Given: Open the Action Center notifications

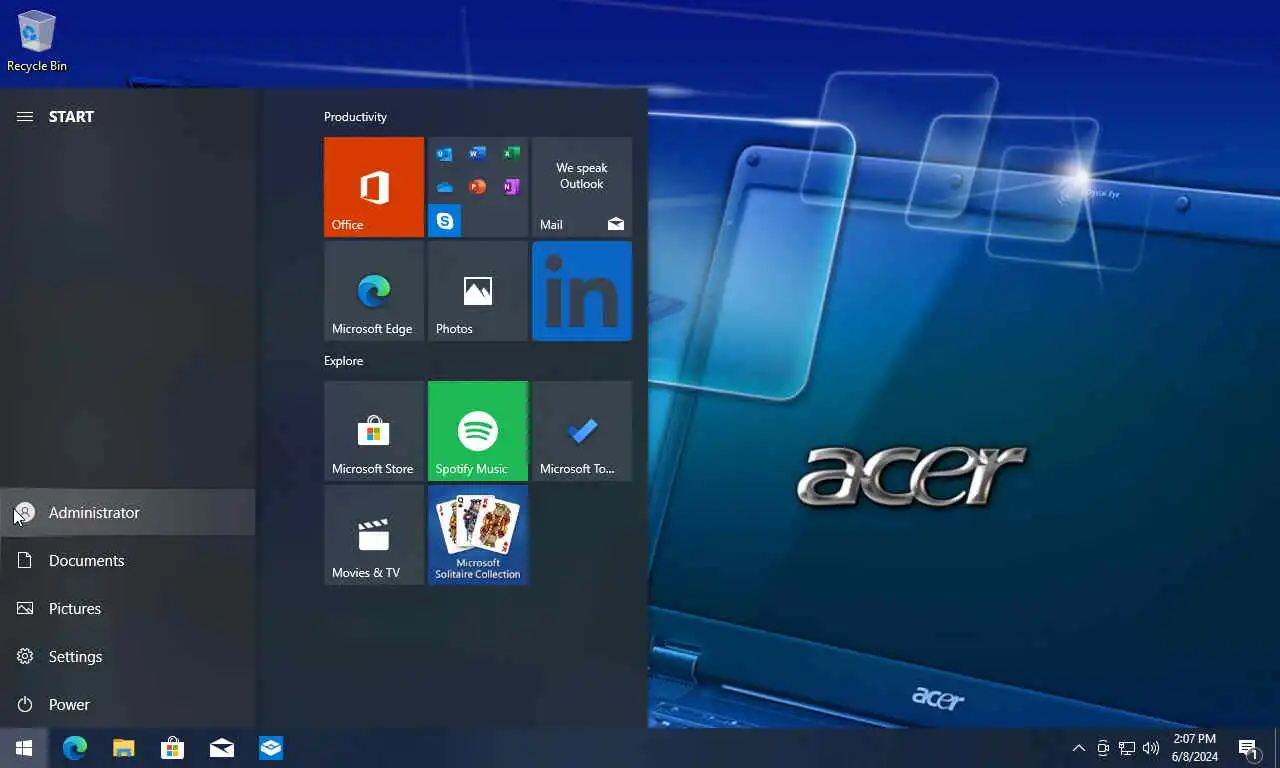Looking at the screenshot, I should tap(1248, 748).
